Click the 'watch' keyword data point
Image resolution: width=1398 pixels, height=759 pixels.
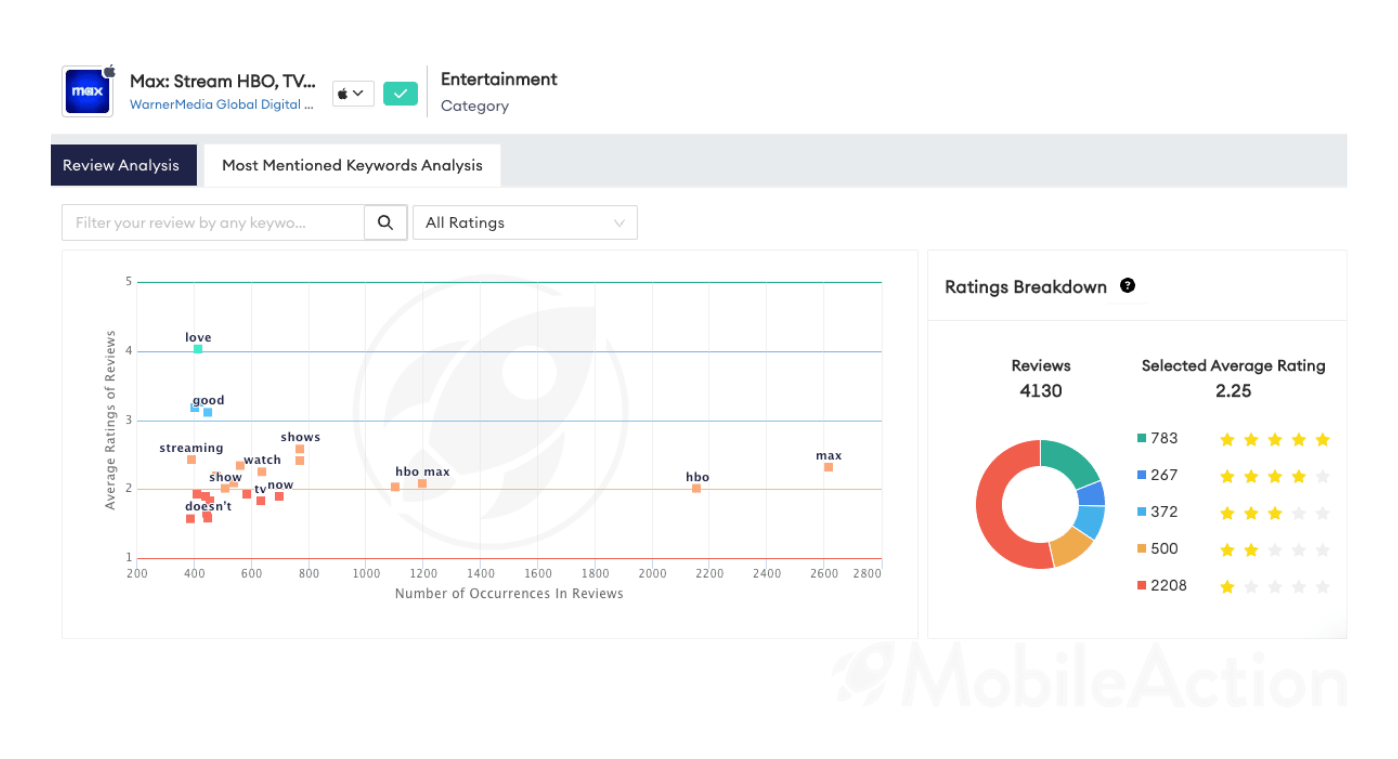(261, 472)
